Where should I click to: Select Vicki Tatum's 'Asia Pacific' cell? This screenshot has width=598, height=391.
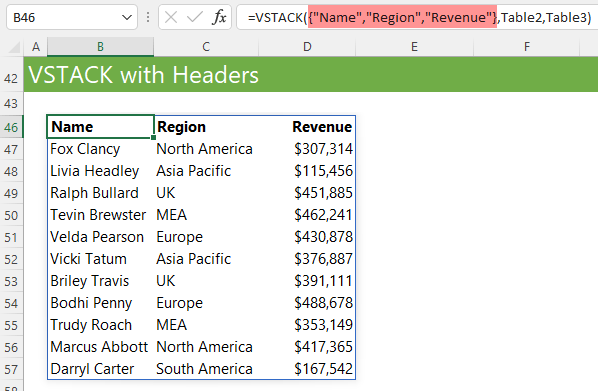point(206,259)
